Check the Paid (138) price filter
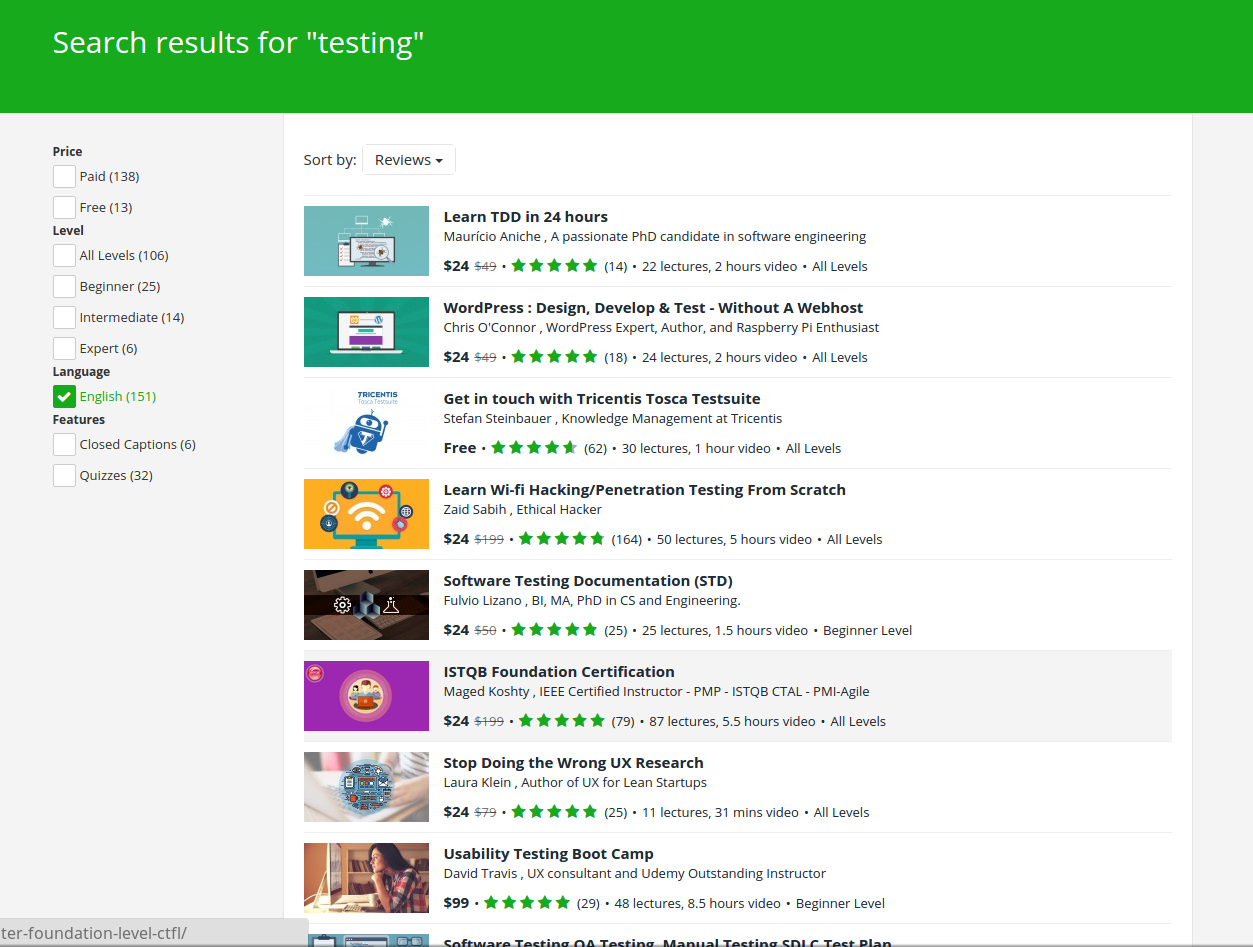Screen dimensions: 1253x947 pyautogui.click(x=64, y=177)
